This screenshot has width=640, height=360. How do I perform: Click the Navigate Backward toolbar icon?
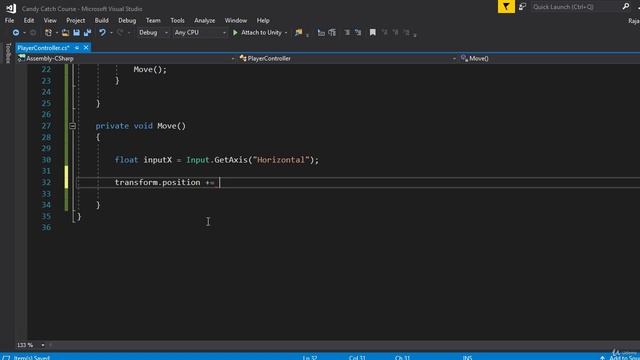click(16, 33)
